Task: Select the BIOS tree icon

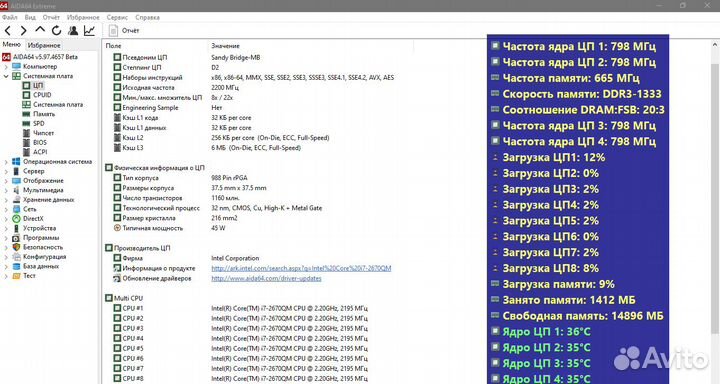Action: tap(26, 142)
